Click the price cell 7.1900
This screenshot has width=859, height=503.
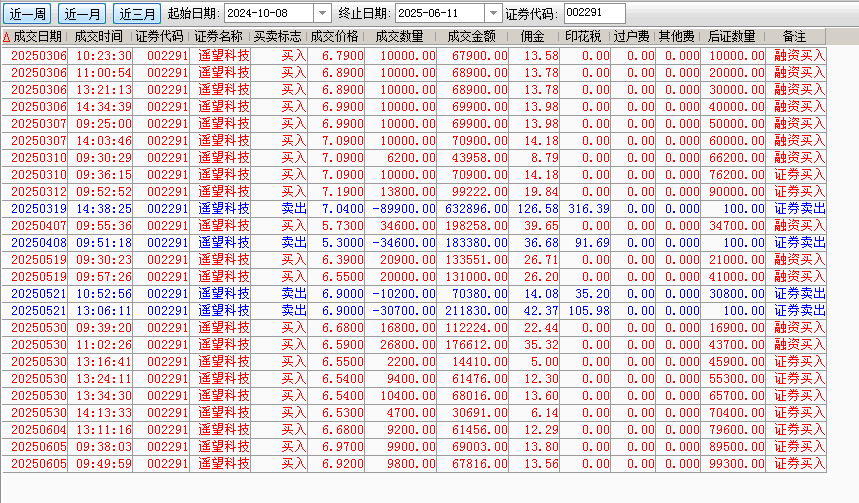(342, 192)
